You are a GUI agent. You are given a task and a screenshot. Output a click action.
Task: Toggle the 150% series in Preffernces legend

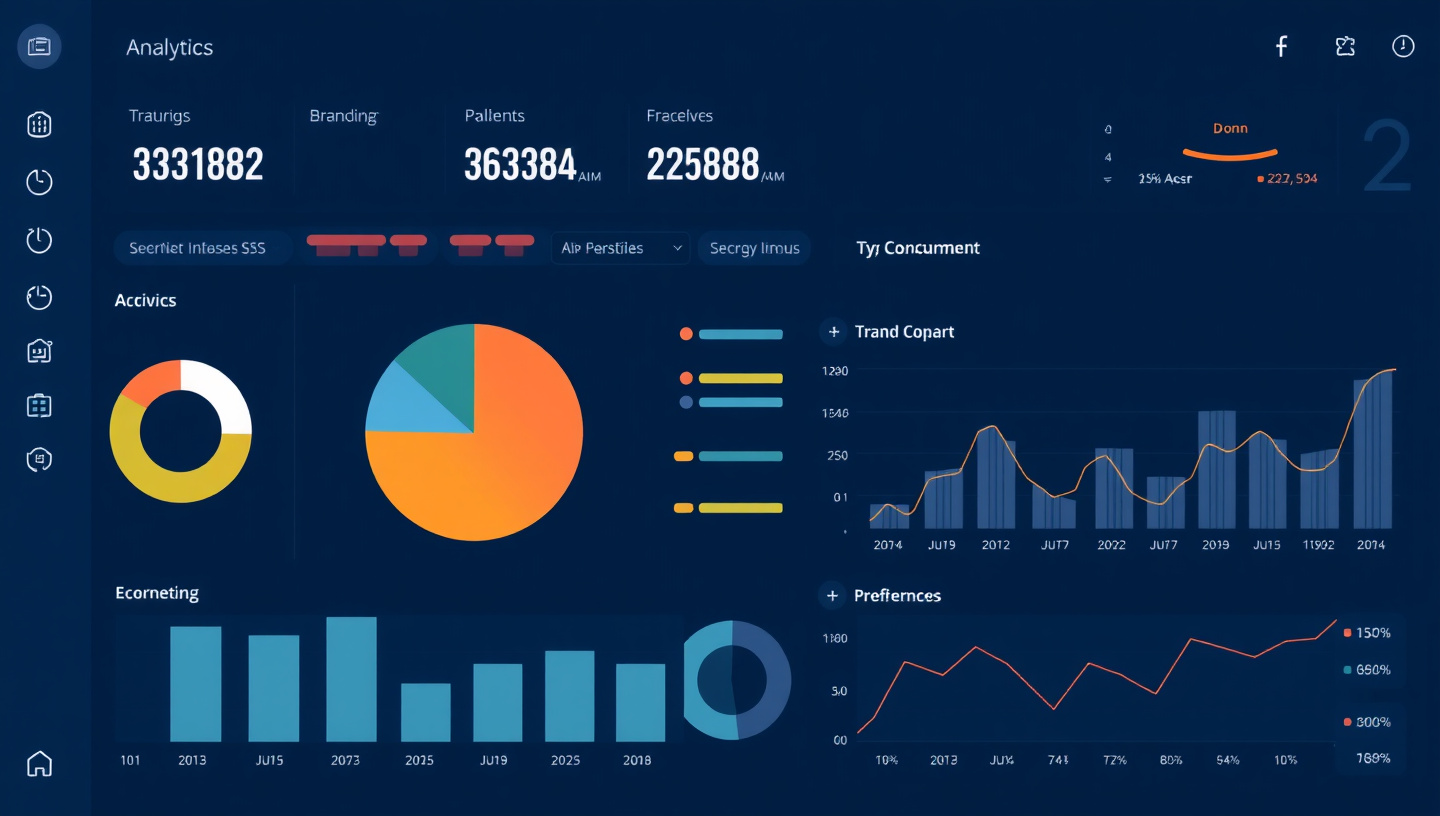(1367, 633)
